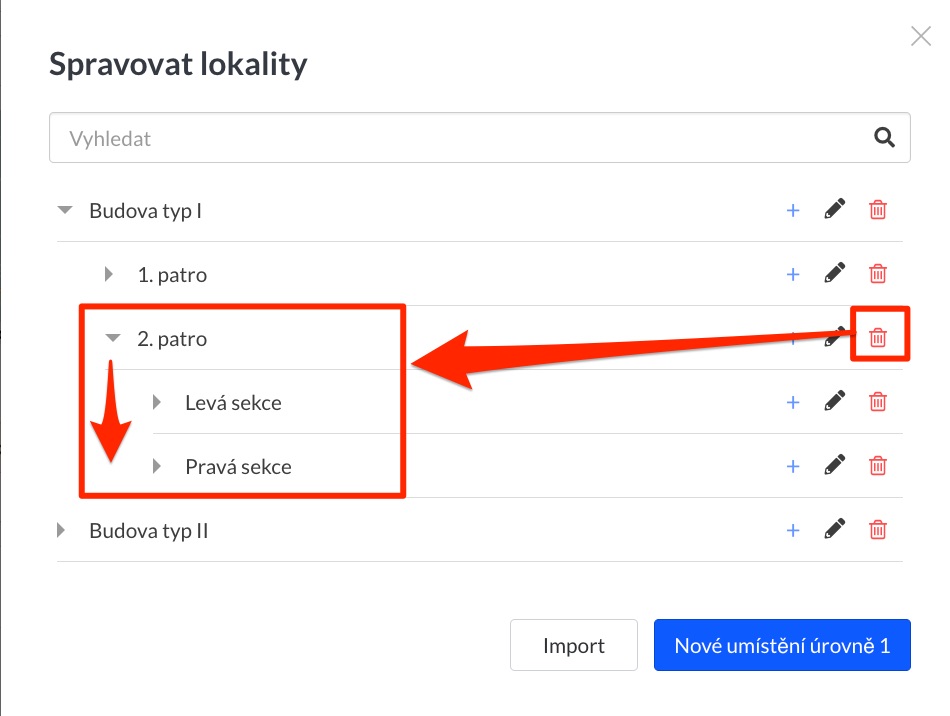This screenshot has width=950, height=716.
Task: Collapse the 2. patro tree node
Action: (113, 338)
